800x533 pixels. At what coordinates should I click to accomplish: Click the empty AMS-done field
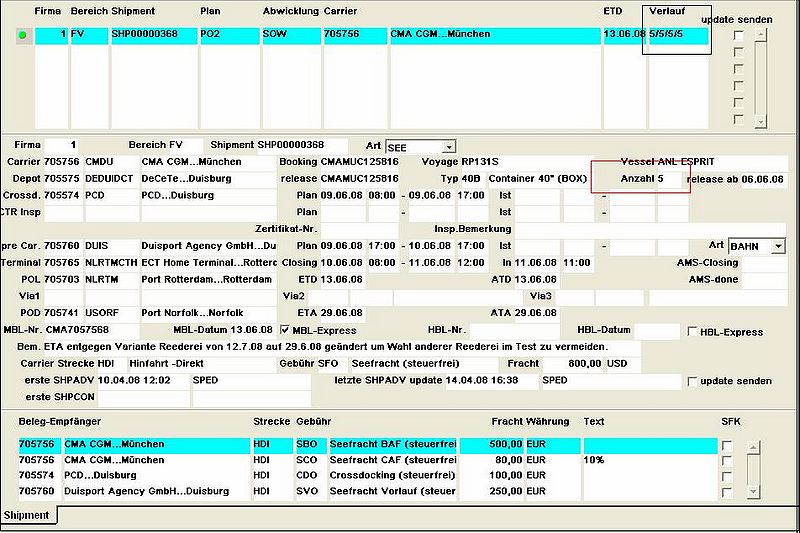[x=764, y=280]
